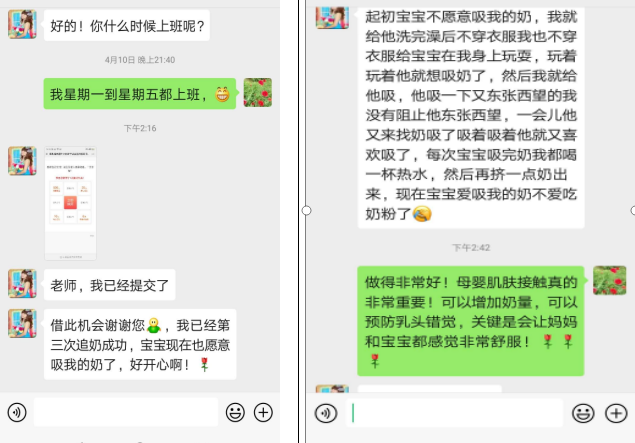Open emoji picker in left chat

point(235,412)
